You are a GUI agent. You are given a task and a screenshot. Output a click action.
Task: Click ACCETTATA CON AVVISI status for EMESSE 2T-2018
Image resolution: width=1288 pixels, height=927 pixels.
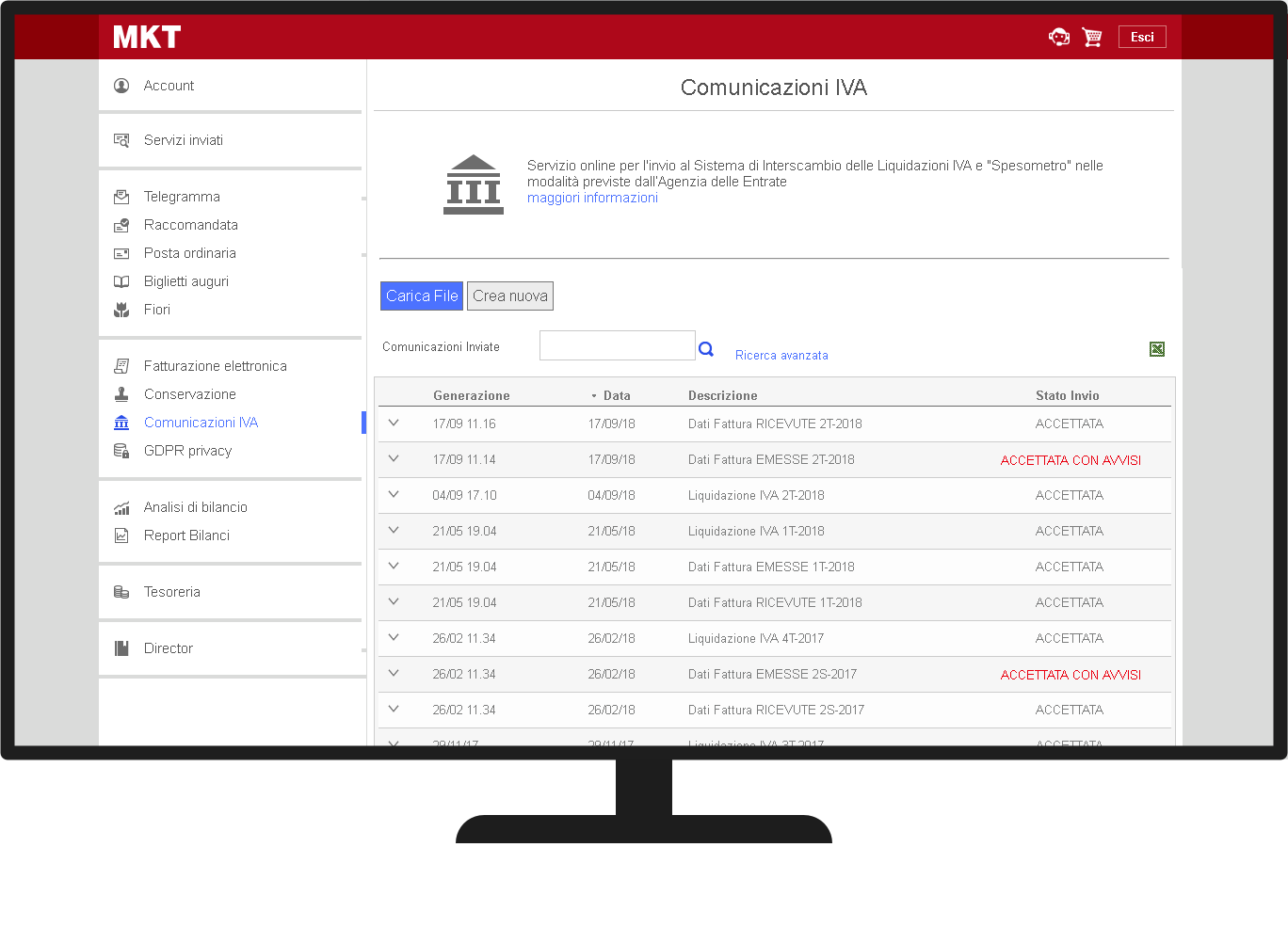[x=1071, y=460]
